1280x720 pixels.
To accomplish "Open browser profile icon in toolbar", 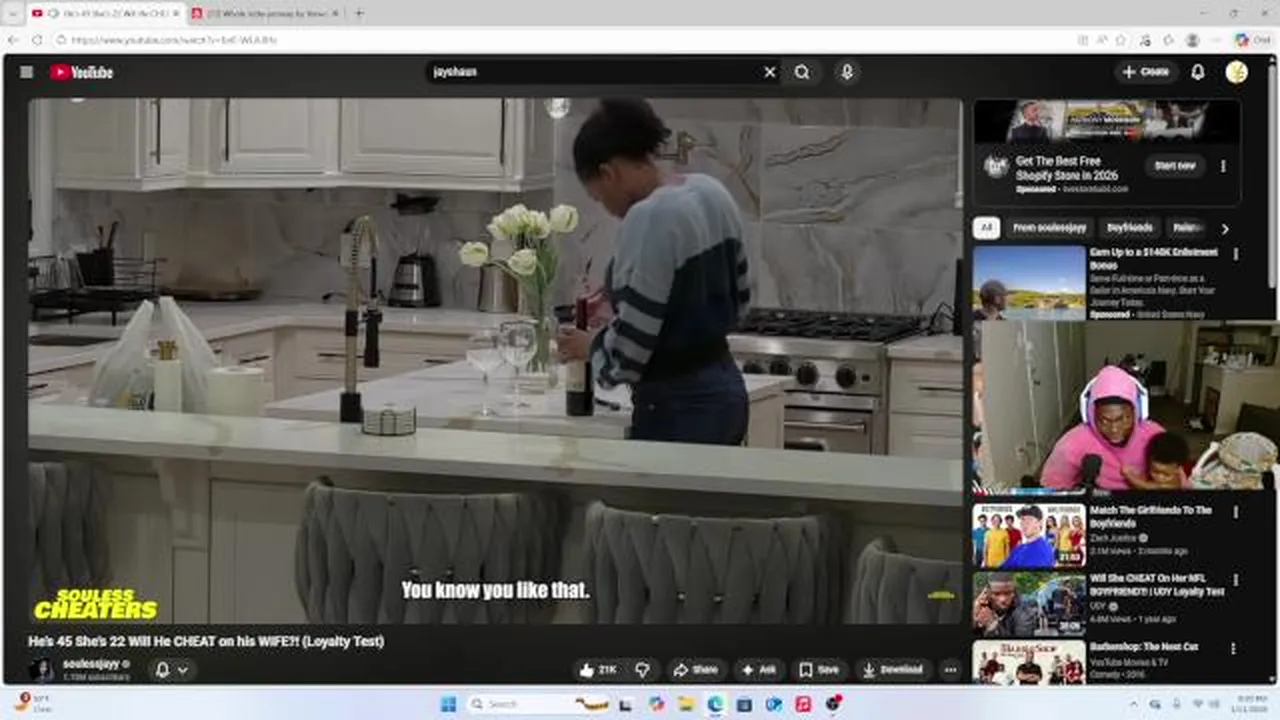I will pos(1192,40).
